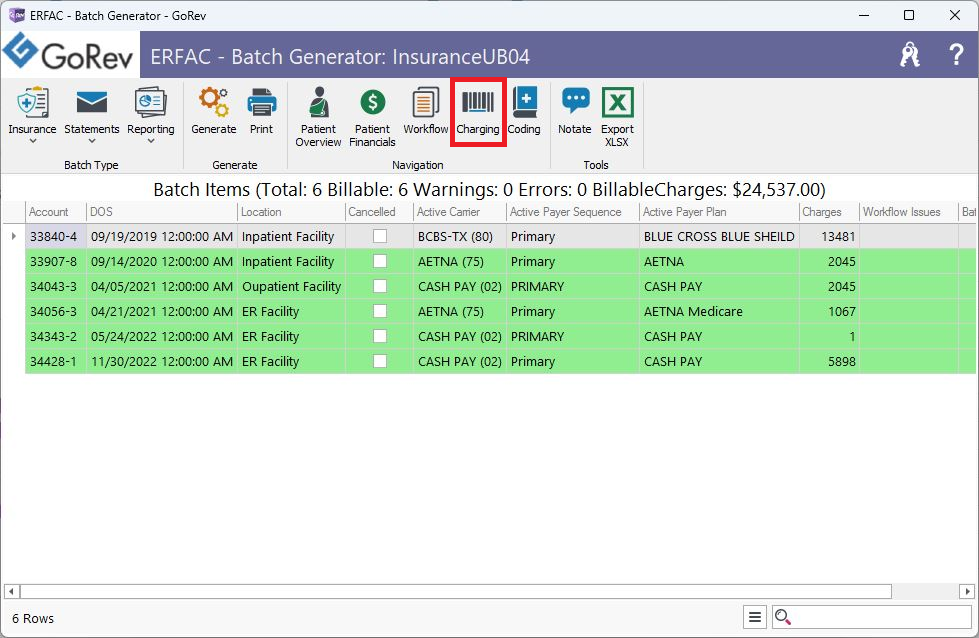This screenshot has width=979, height=638.
Task: Sort by the Cancelled column header
Action: 379,212
